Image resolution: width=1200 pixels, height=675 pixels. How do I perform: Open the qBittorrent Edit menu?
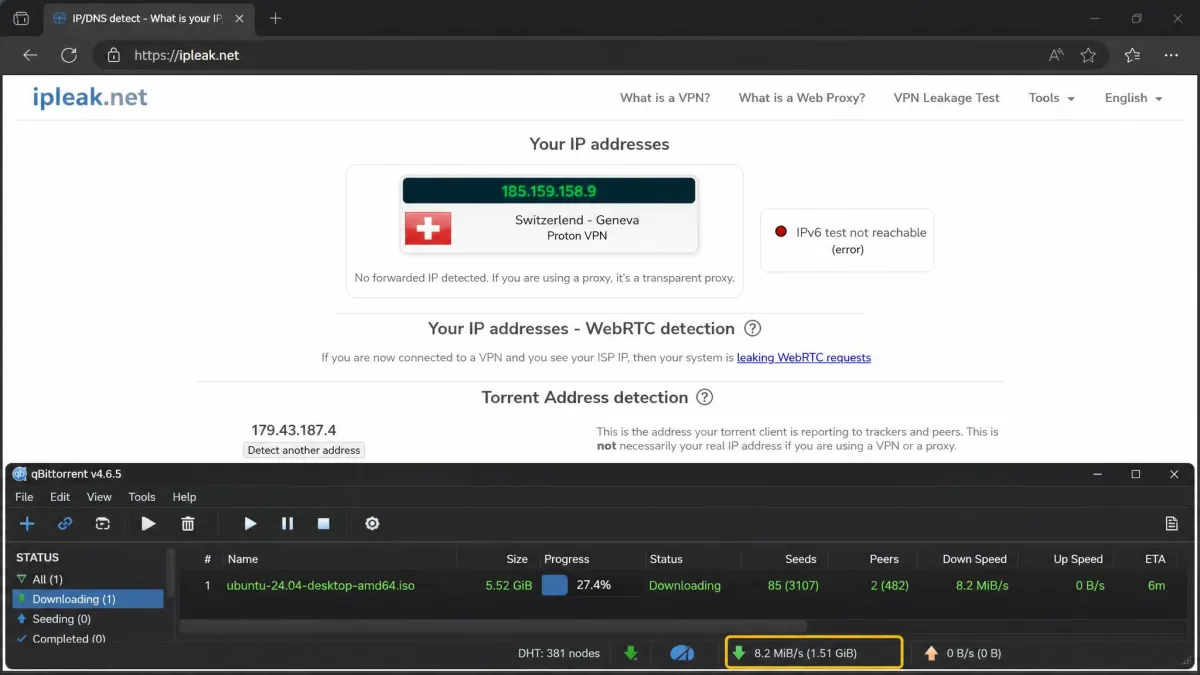pyautogui.click(x=60, y=497)
